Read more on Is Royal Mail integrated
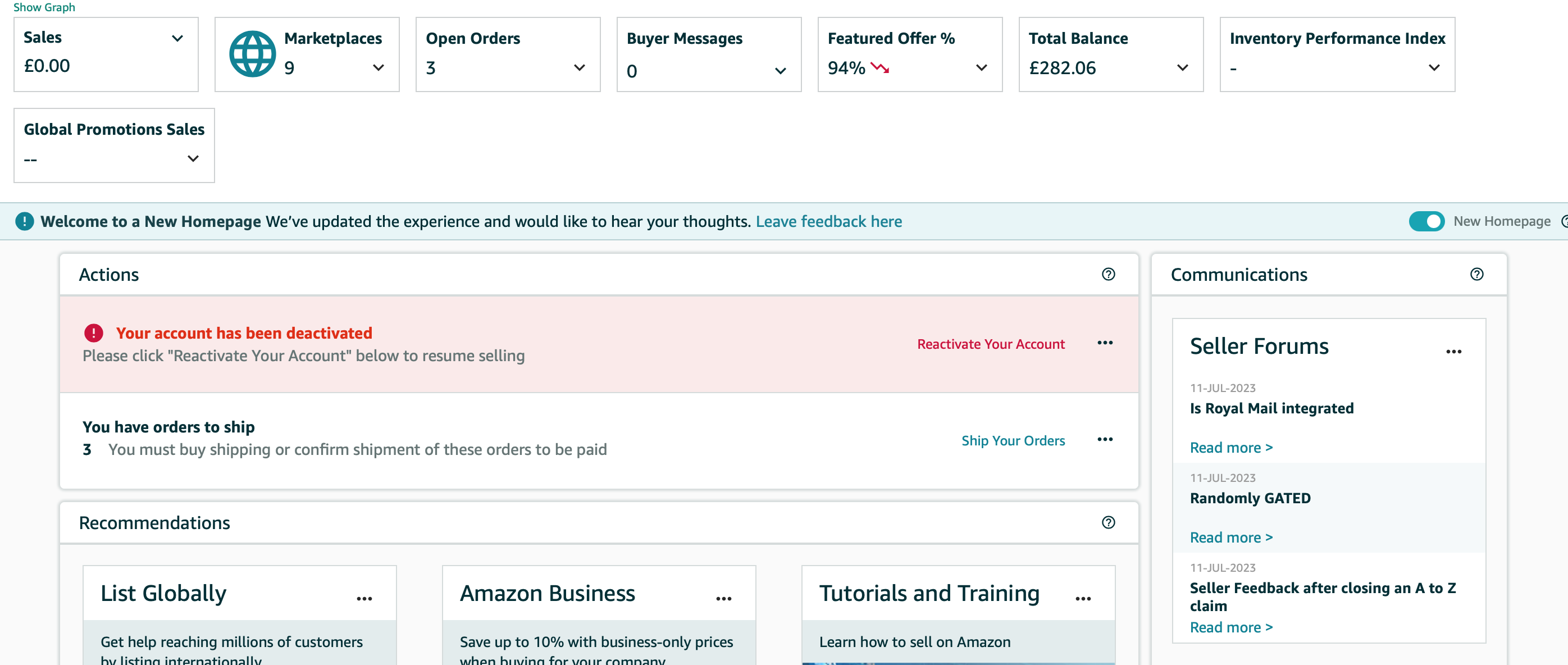1568x665 pixels. pyautogui.click(x=1231, y=448)
